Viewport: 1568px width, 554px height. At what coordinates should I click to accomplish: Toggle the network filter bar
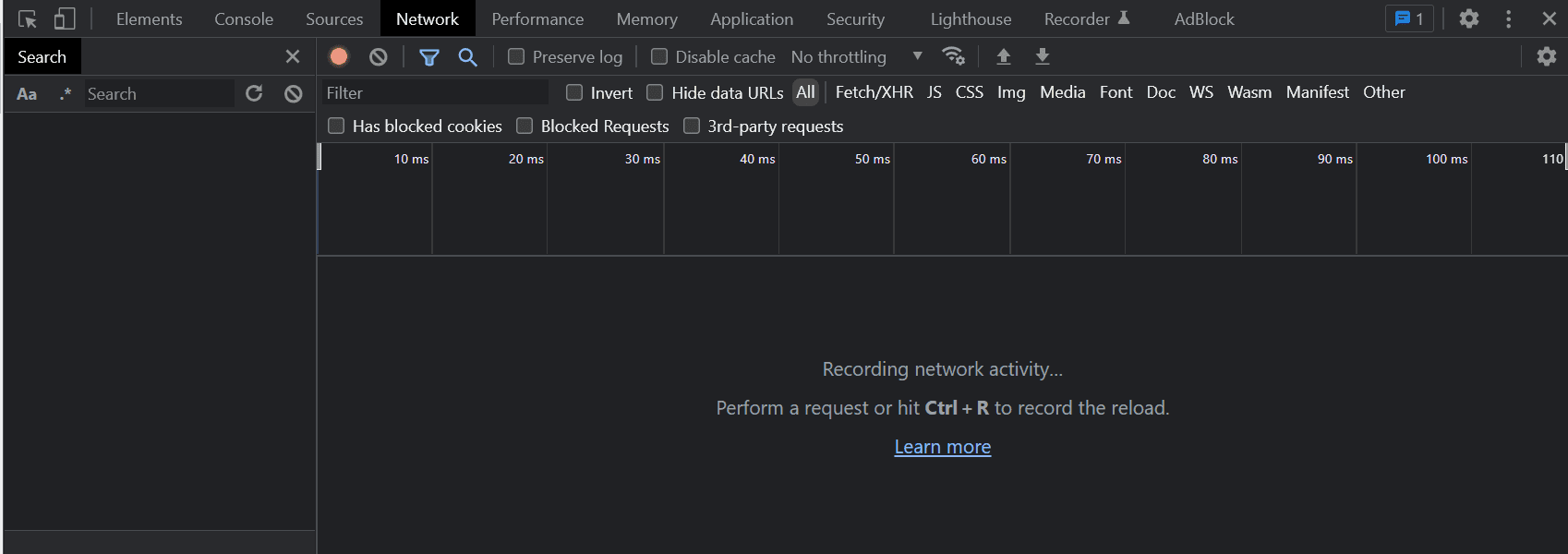[x=429, y=56]
